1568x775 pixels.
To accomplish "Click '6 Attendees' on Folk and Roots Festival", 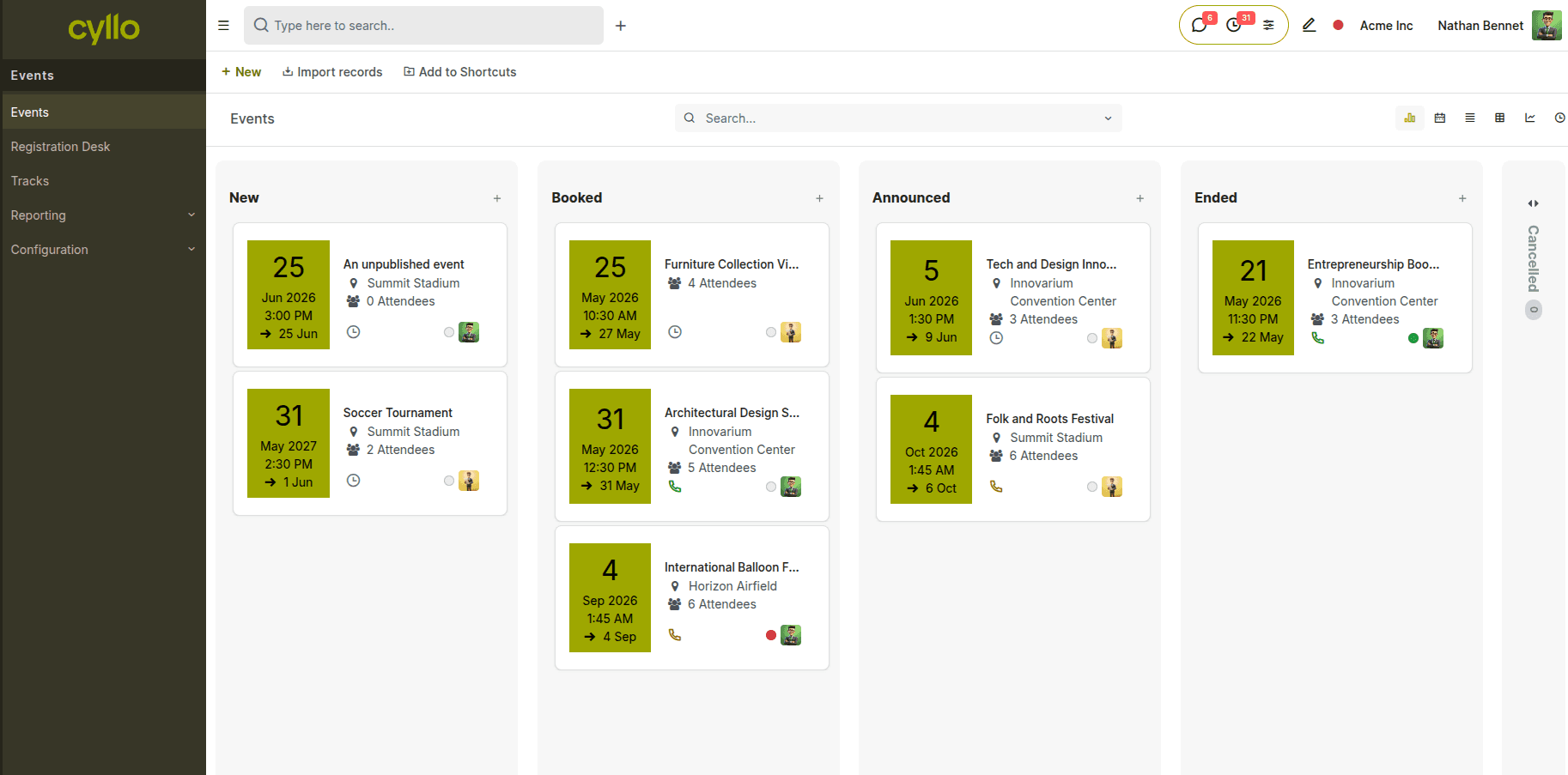I will [x=1043, y=456].
